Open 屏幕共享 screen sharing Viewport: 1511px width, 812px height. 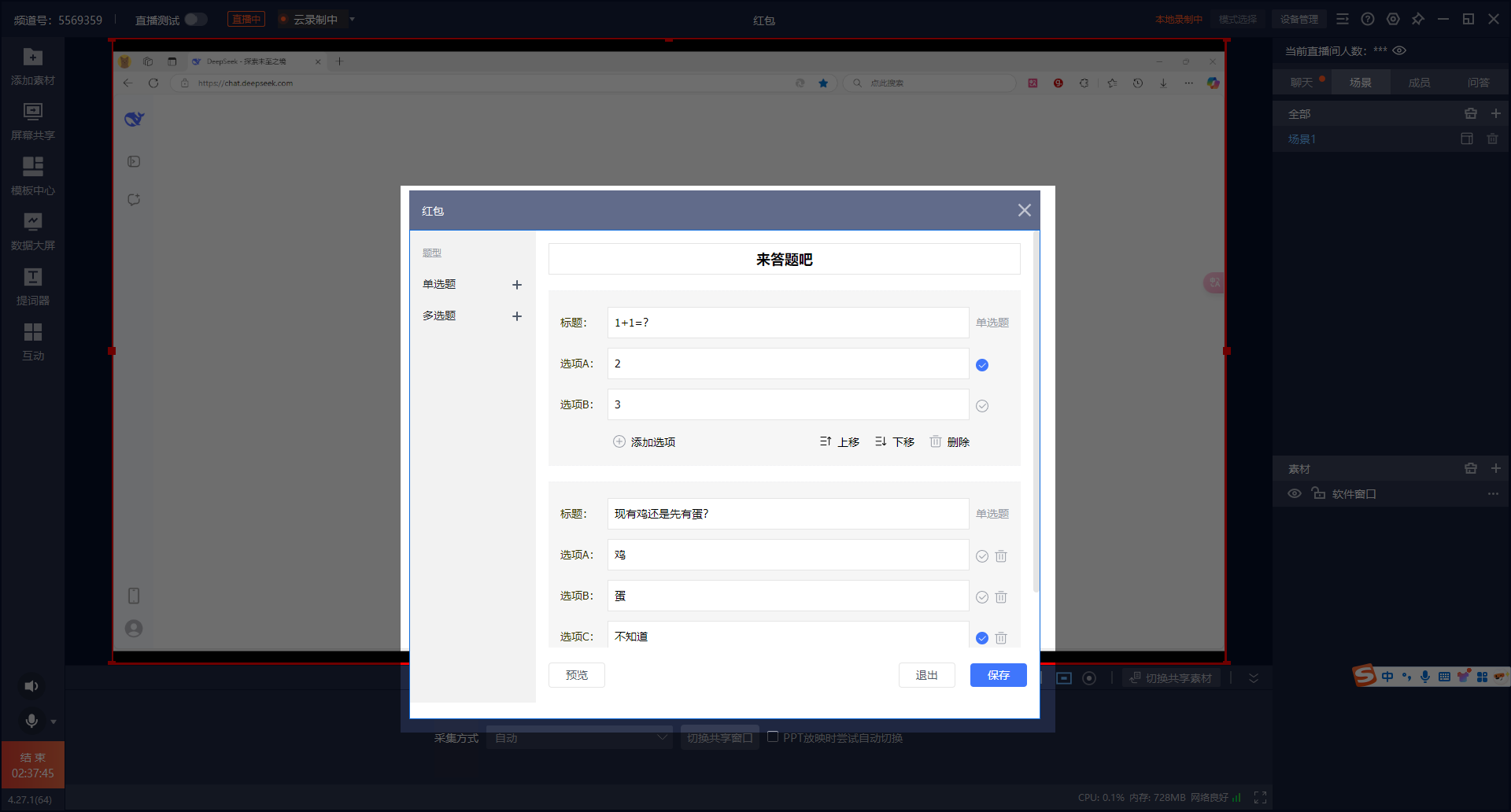click(x=32, y=121)
